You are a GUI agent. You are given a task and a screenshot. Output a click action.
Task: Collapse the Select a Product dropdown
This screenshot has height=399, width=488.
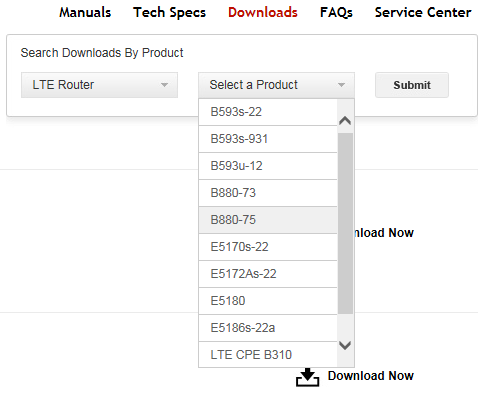coord(276,85)
